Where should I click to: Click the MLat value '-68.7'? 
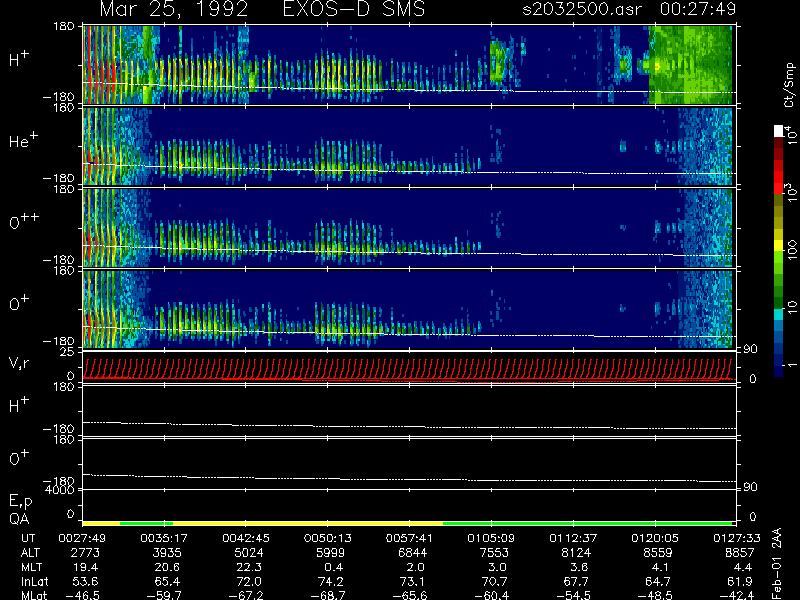point(329,595)
